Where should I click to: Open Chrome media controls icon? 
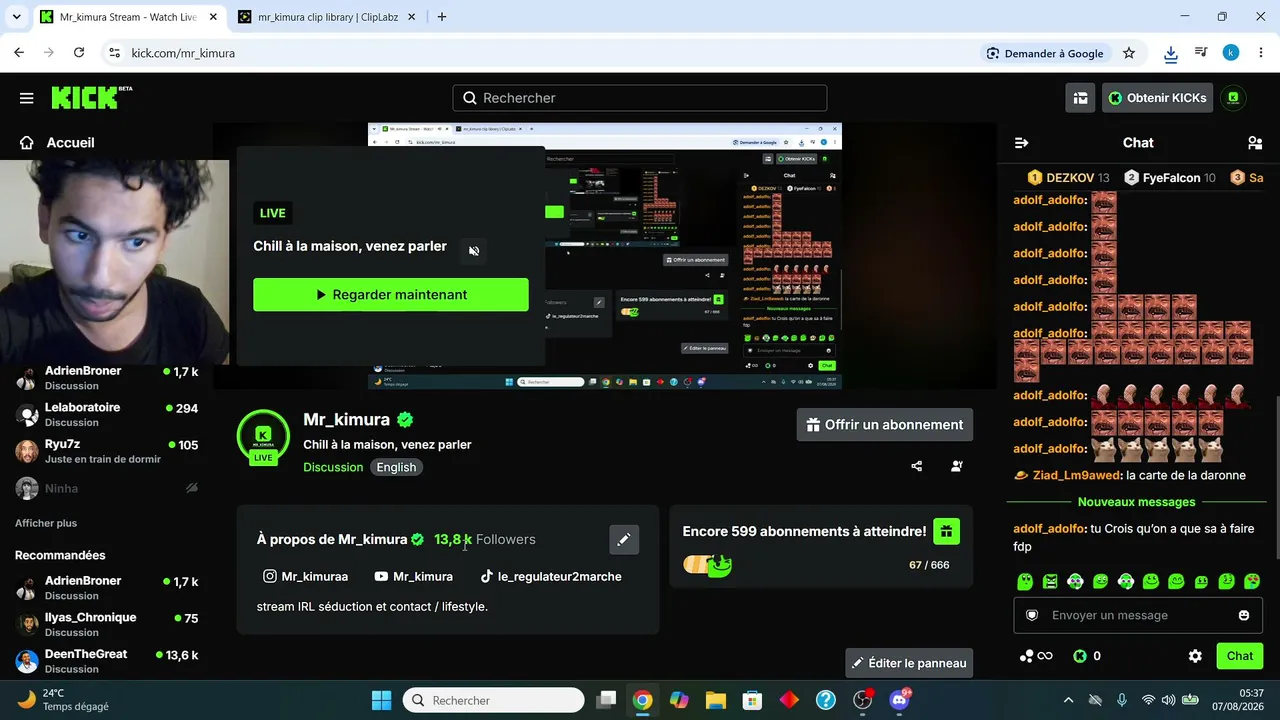[1201, 53]
